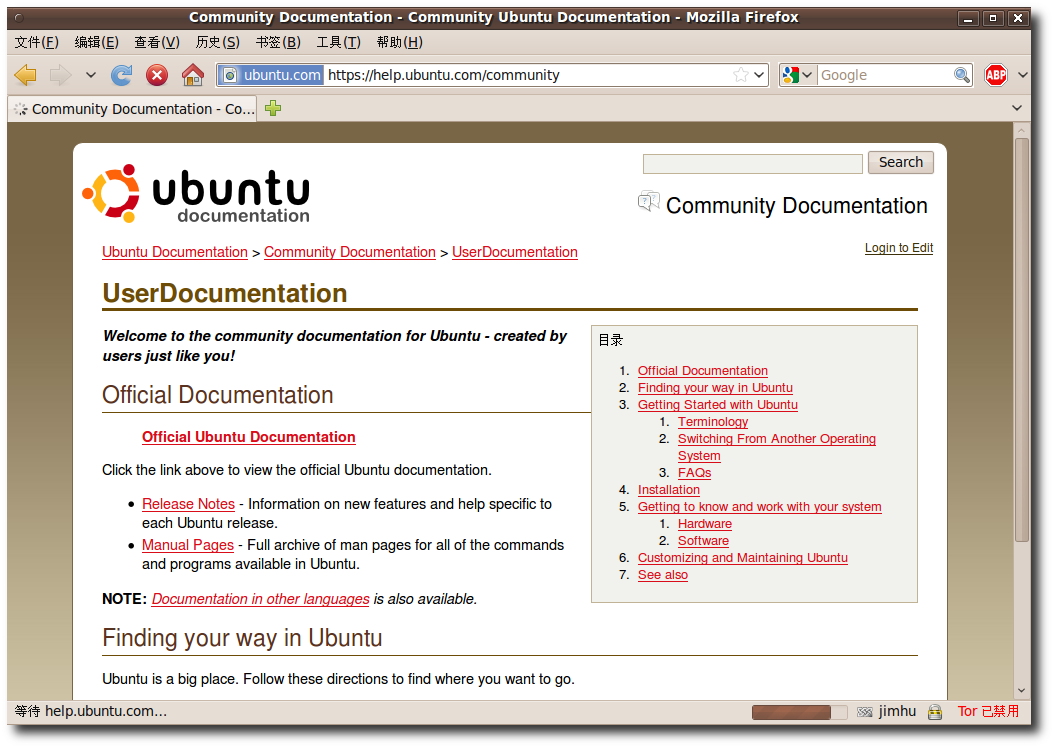Open the 文件(F) menu
The image size is (1054, 748).
(37, 42)
